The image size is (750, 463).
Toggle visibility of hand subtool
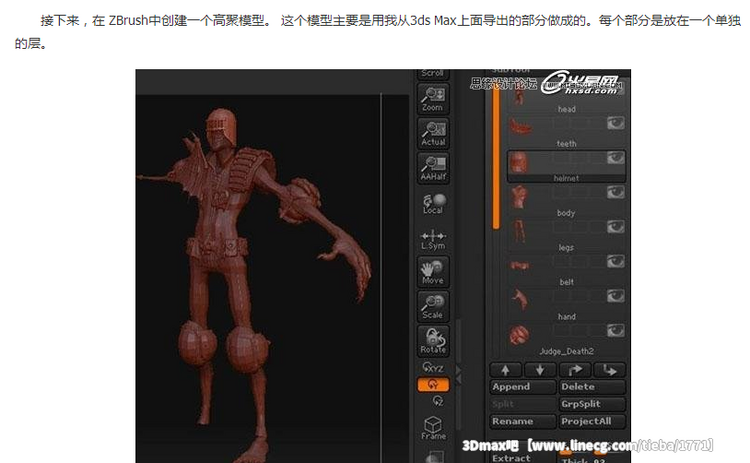point(616,296)
